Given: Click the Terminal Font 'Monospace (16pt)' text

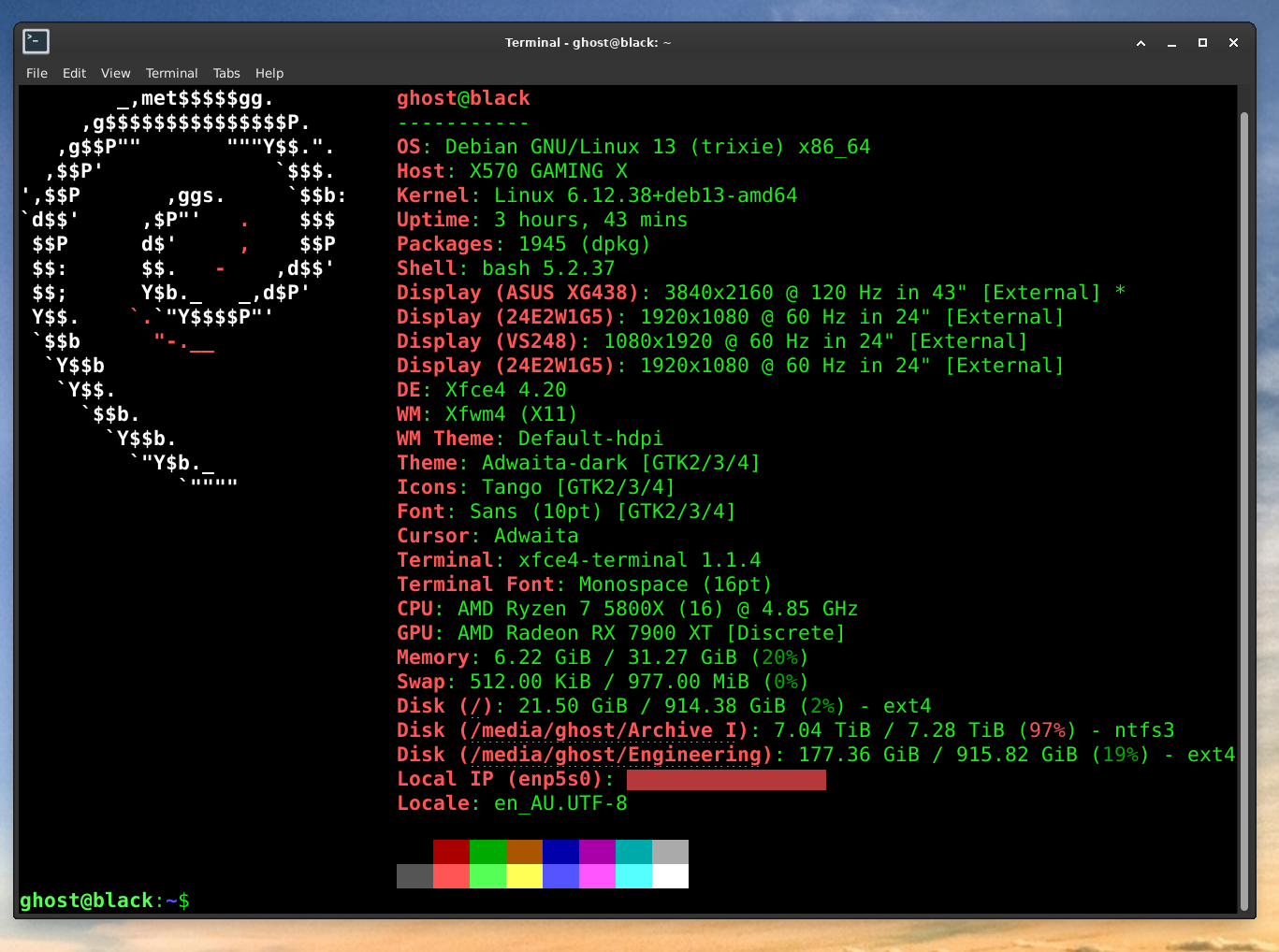Looking at the screenshot, I should [x=676, y=584].
